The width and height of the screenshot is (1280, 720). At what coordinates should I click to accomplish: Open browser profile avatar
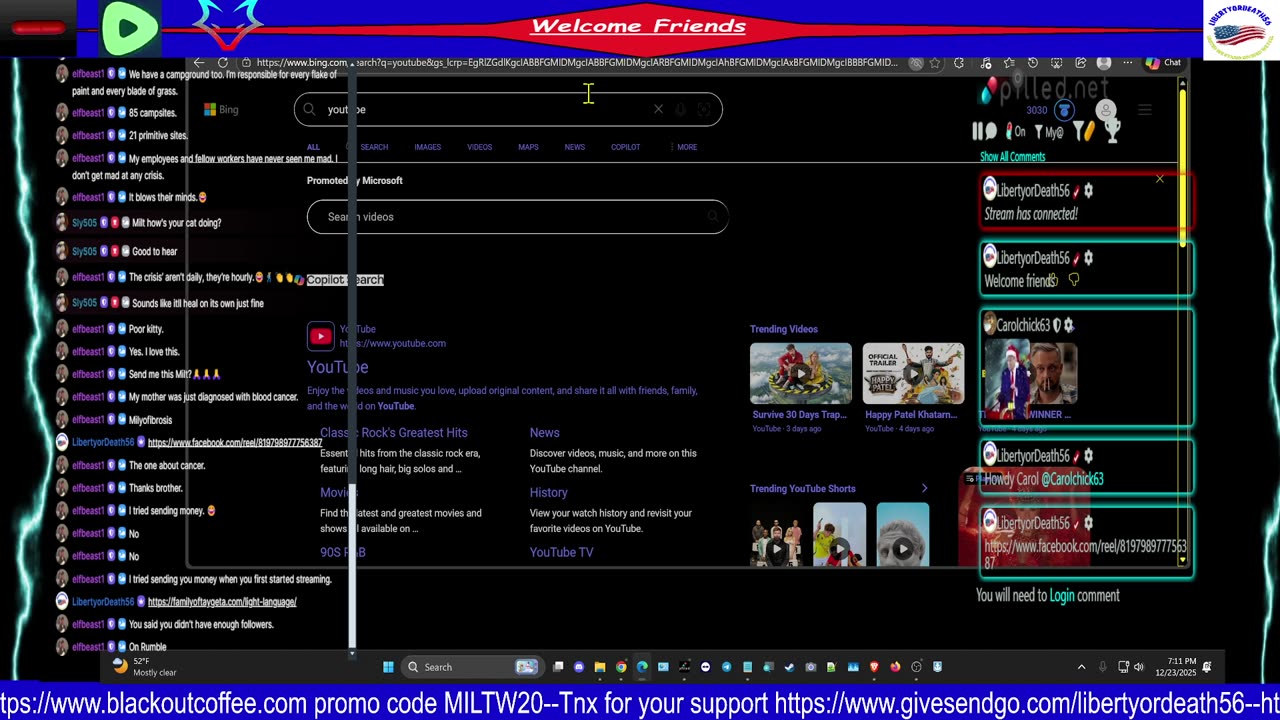1104,63
